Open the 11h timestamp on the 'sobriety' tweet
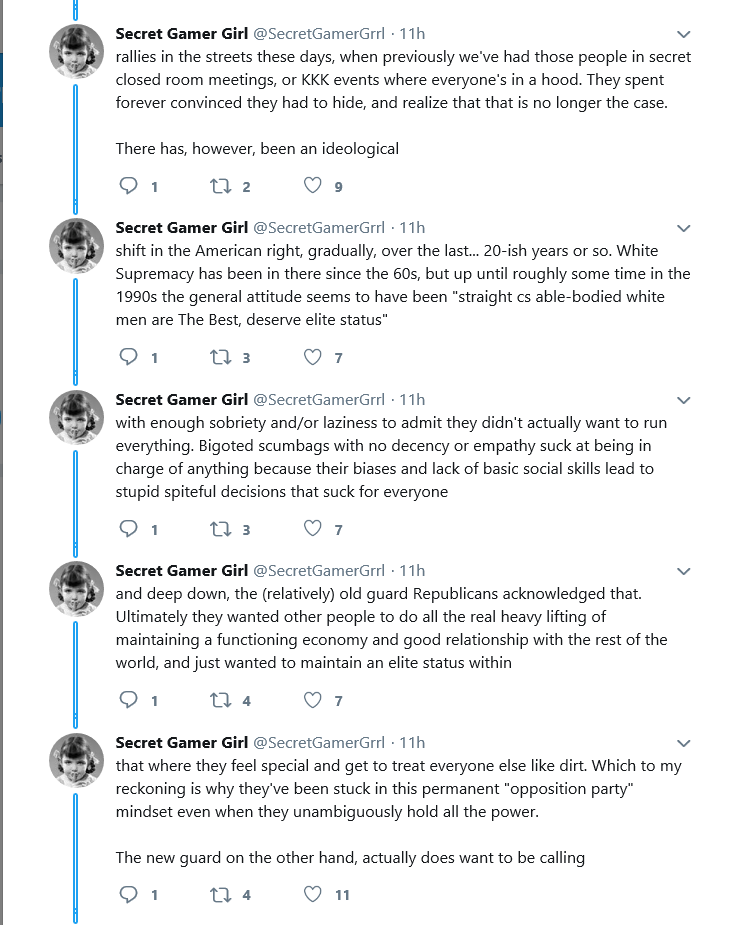 pyautogui.click(x=412, y=399)
